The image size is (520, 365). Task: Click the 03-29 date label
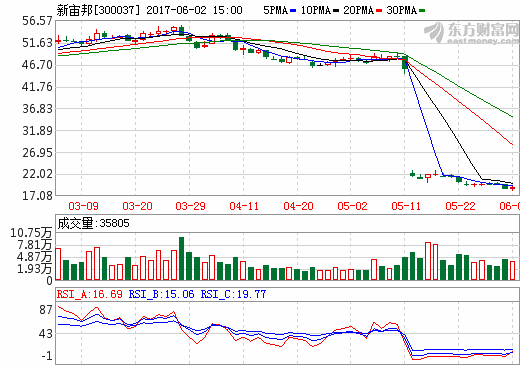191,206
